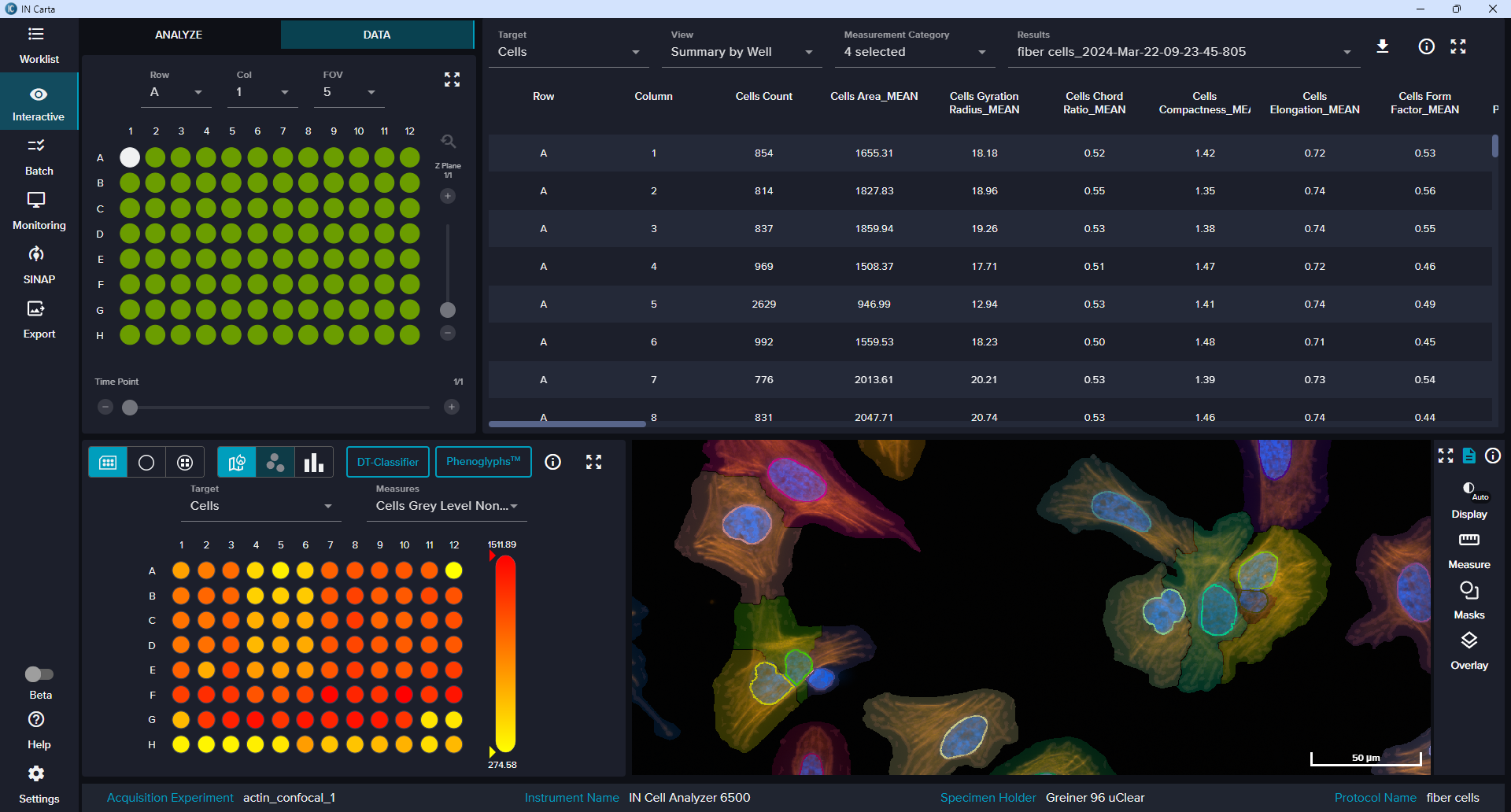Viewport: 1511px width, 812px height.
Task: Click the Time Point slider handle
Action: click(130, 408)
